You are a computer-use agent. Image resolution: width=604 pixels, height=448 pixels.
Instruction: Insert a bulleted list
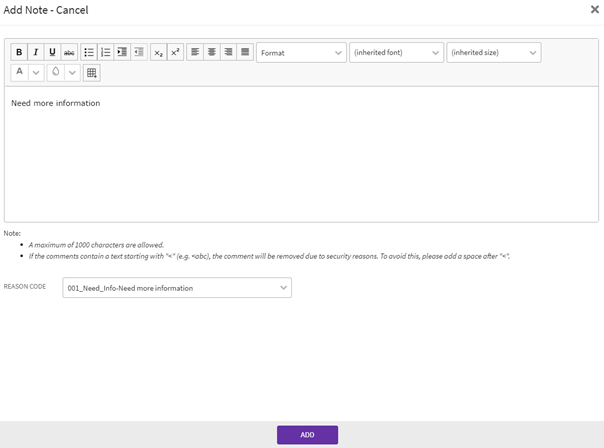click(89, 52)
